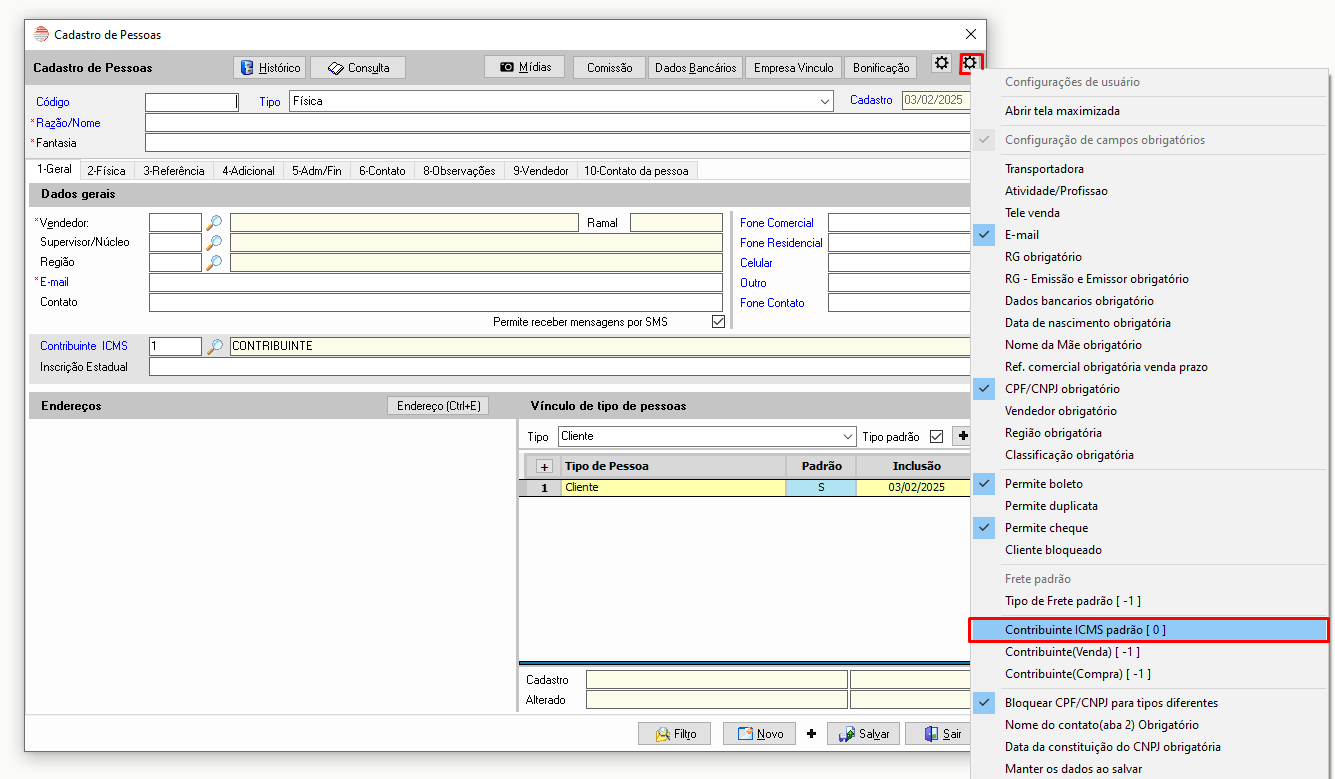1335x779 pixels.
Task: Choose Contribuinte(Venda) [ -1 ] menu item
Action: point(1149,652)
